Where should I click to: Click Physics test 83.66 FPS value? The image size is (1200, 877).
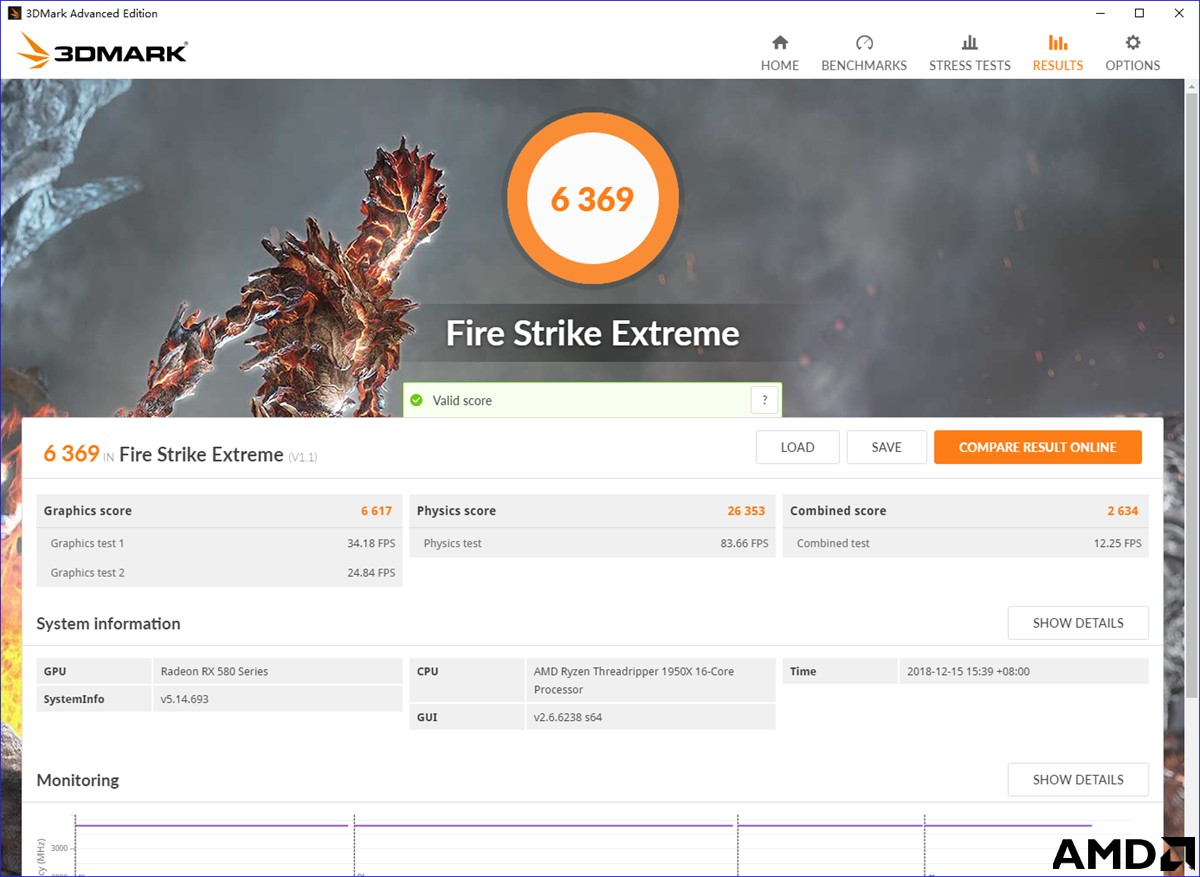click(x=744, y=544)
